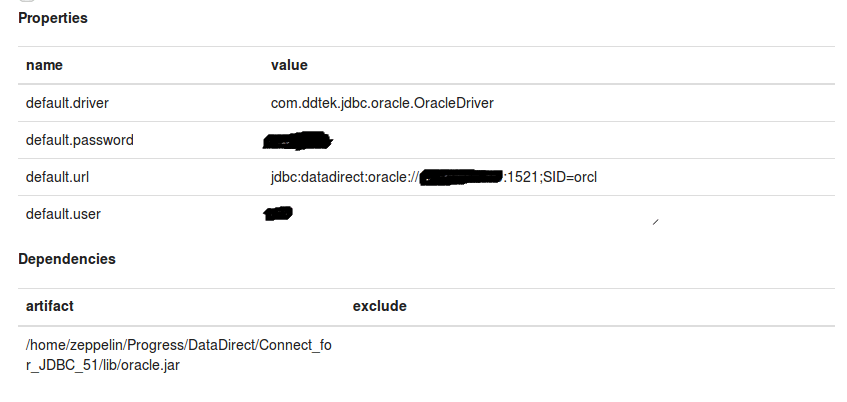Select the default.user property name
The image size is (847, 402).
click(x=63, y=214)
